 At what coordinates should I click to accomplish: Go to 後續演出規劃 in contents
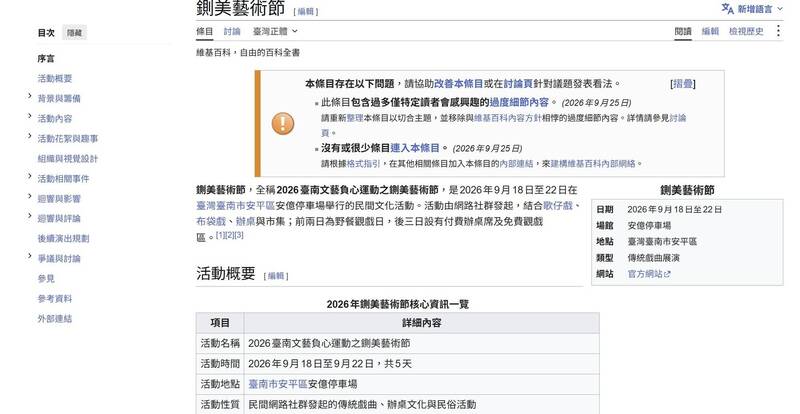click(x=63, y=238)
